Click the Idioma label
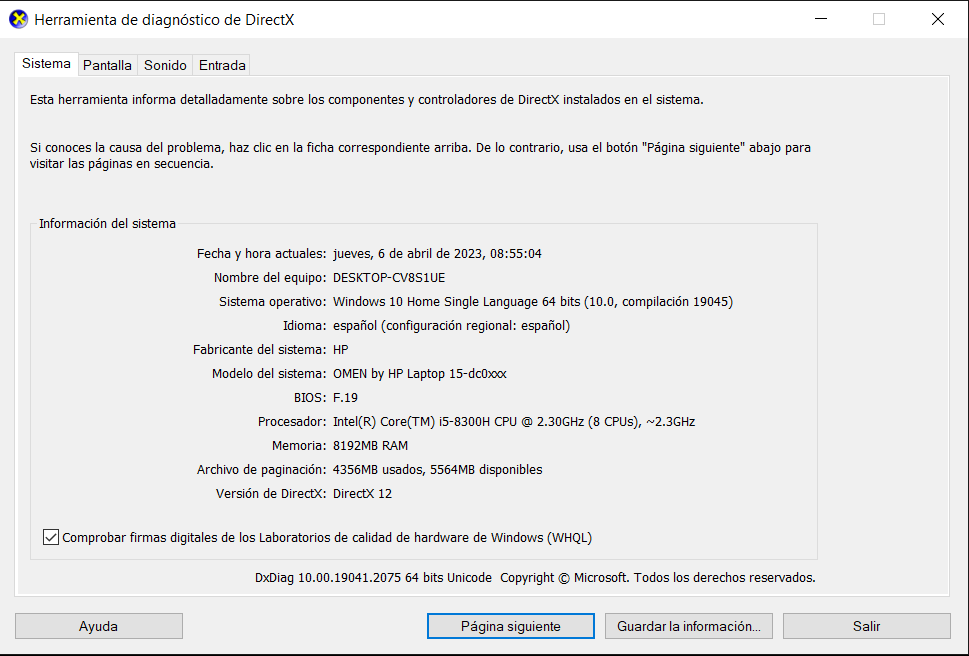Image resolution: width=969 pixels, height=656 pixels. pyautogui.click(x=304, y=326)
